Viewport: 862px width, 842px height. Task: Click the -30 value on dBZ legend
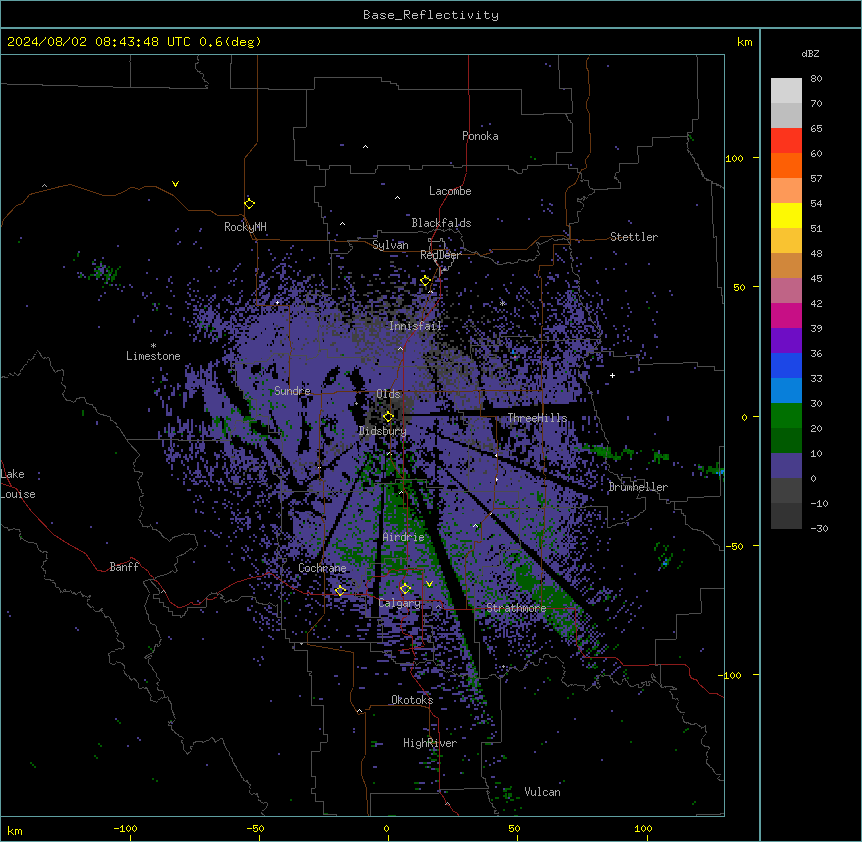click(x=819, y=528)
